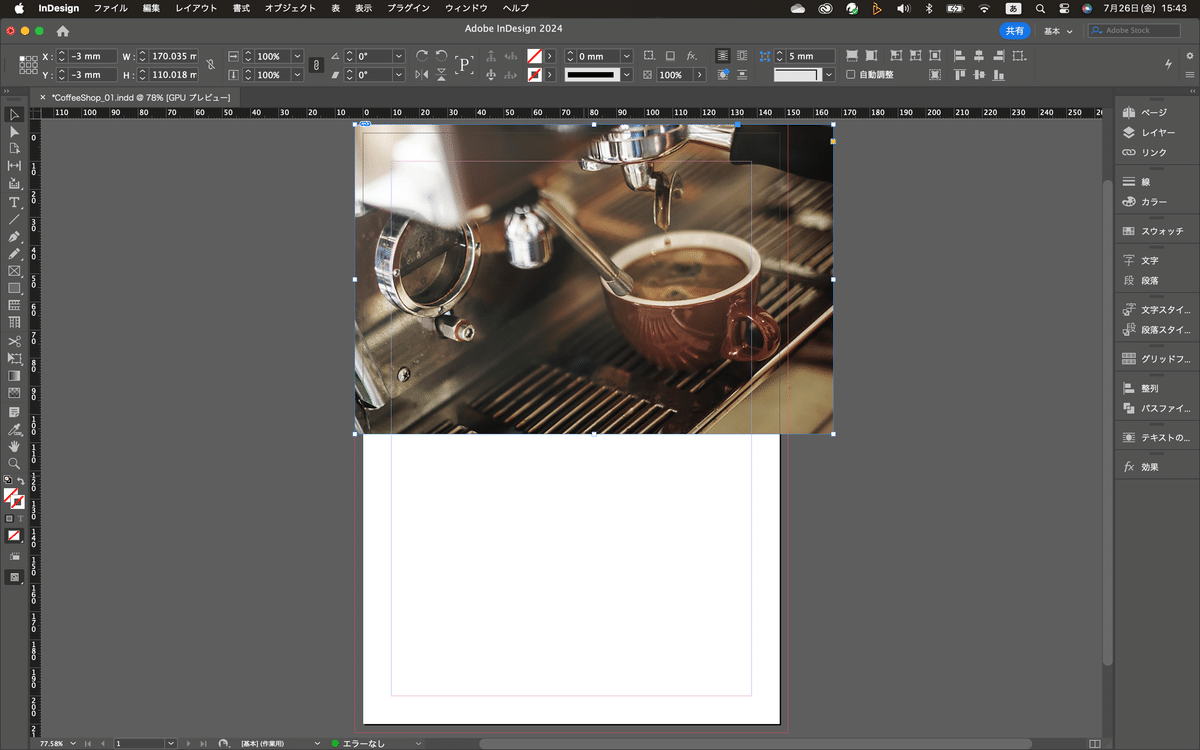
Task: Select the Pencil tool
Action: [x=14, y=254]
